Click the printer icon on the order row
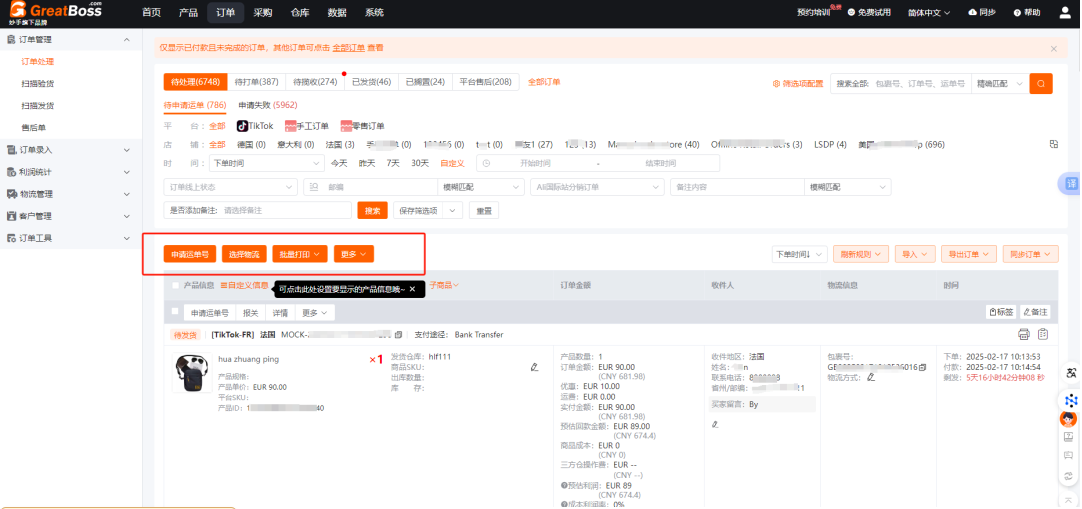Viewport: 1082px width, 509px height. [x=1023, y=334]
